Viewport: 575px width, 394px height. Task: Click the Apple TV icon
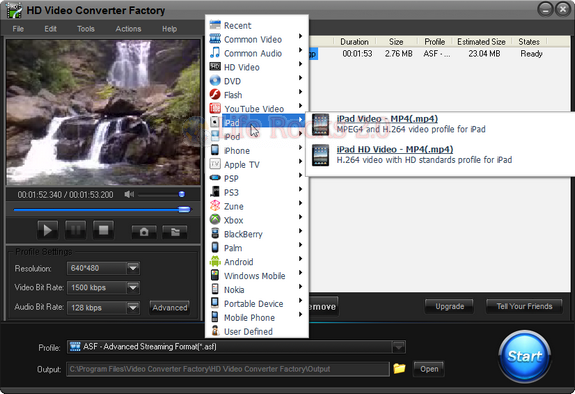pos(215,164)
